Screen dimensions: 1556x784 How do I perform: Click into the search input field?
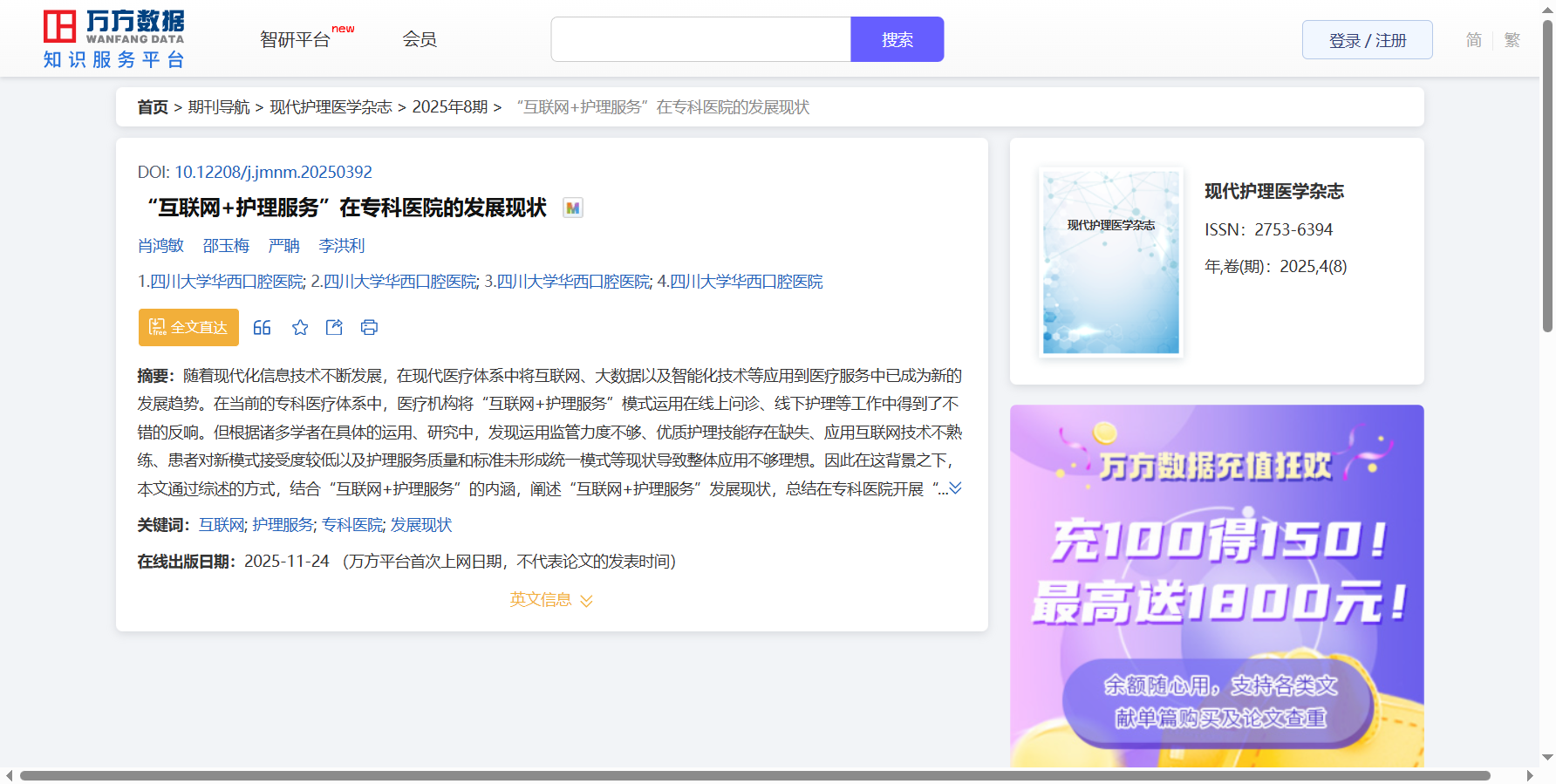(700, 40)
